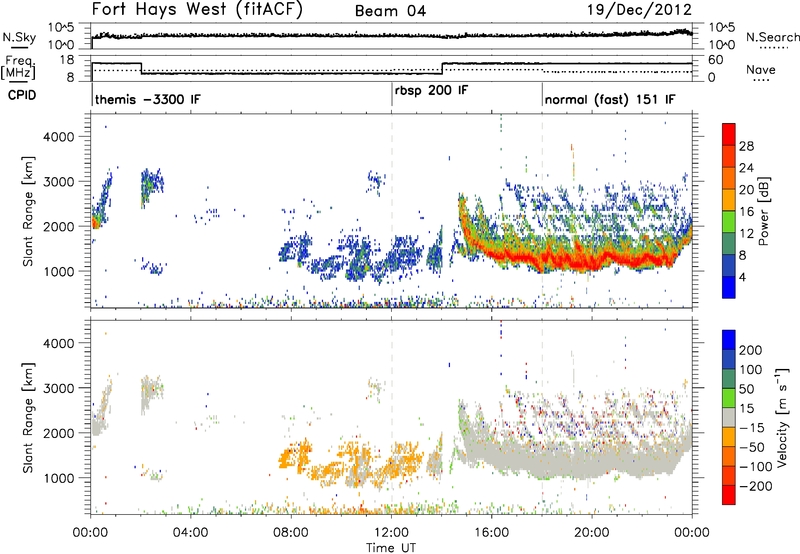Click the '-15' tick on Velocity scale

pyautogui.click(x=752, y=428)
